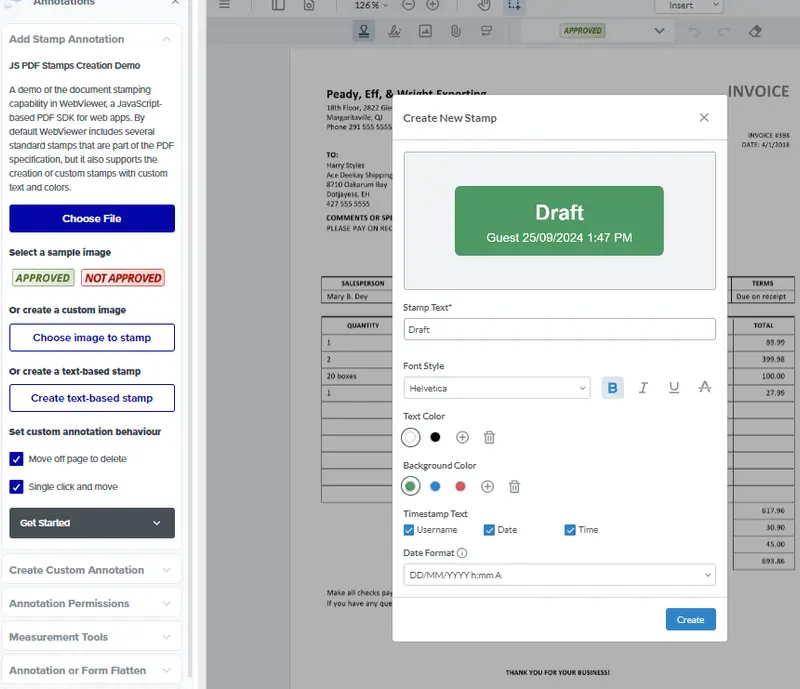Image resolution: width=800 pixels, height=689 pixels.
Task: Open the Helvetica font dropdown
Action: [497, 388]
